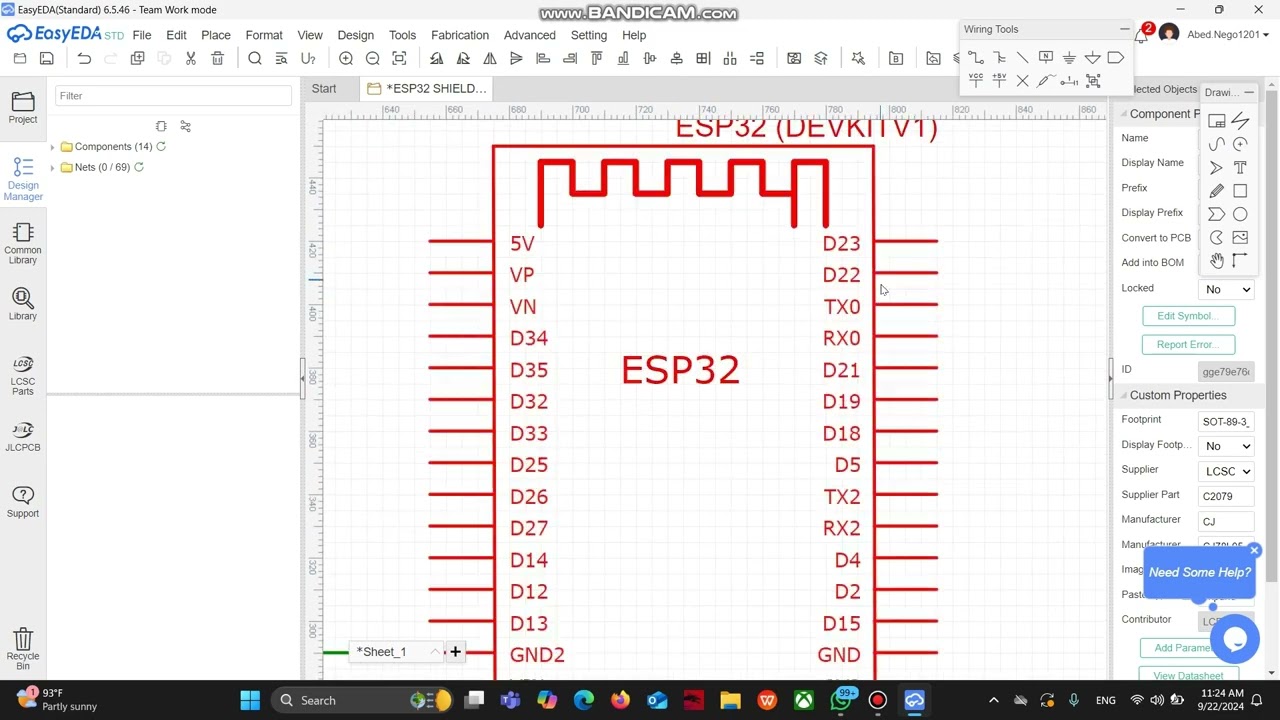1280x720 pixels.
Task: Place a +5V net flag
Action: [x=999, y=81]
